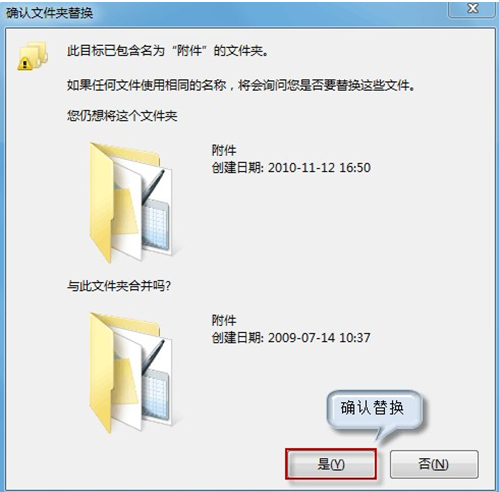Click the 附件 name above the 2009 date

(x=224, y=321)
